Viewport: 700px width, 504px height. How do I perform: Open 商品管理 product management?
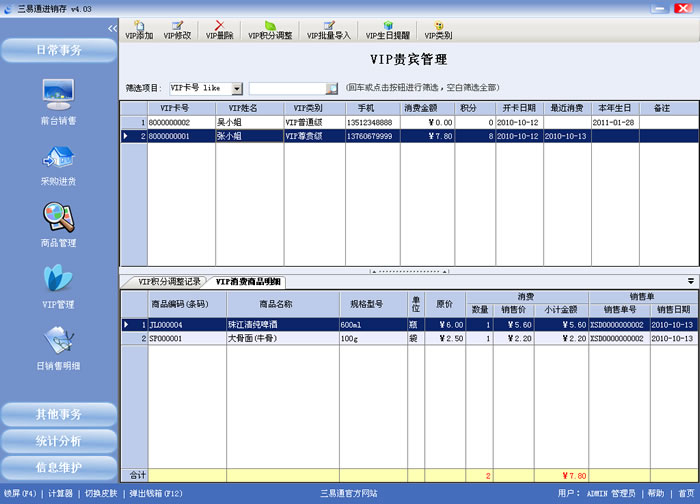58,225
